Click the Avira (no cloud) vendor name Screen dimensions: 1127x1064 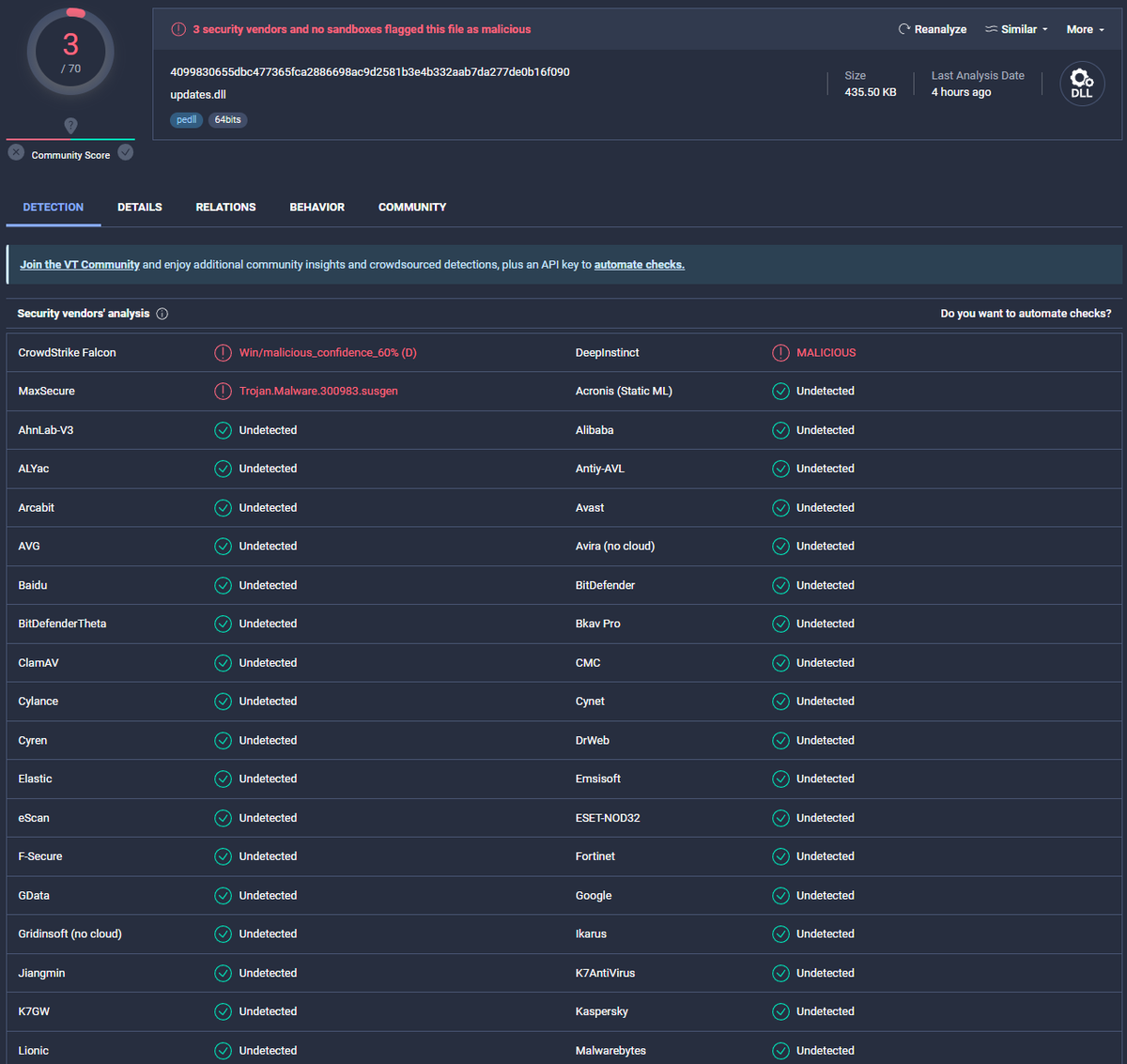pyautogui.click(x=615, y=547)
